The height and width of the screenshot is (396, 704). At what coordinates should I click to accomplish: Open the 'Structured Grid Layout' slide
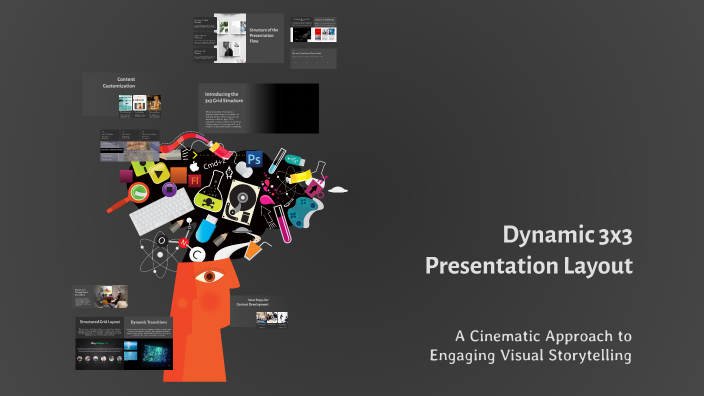100,329
